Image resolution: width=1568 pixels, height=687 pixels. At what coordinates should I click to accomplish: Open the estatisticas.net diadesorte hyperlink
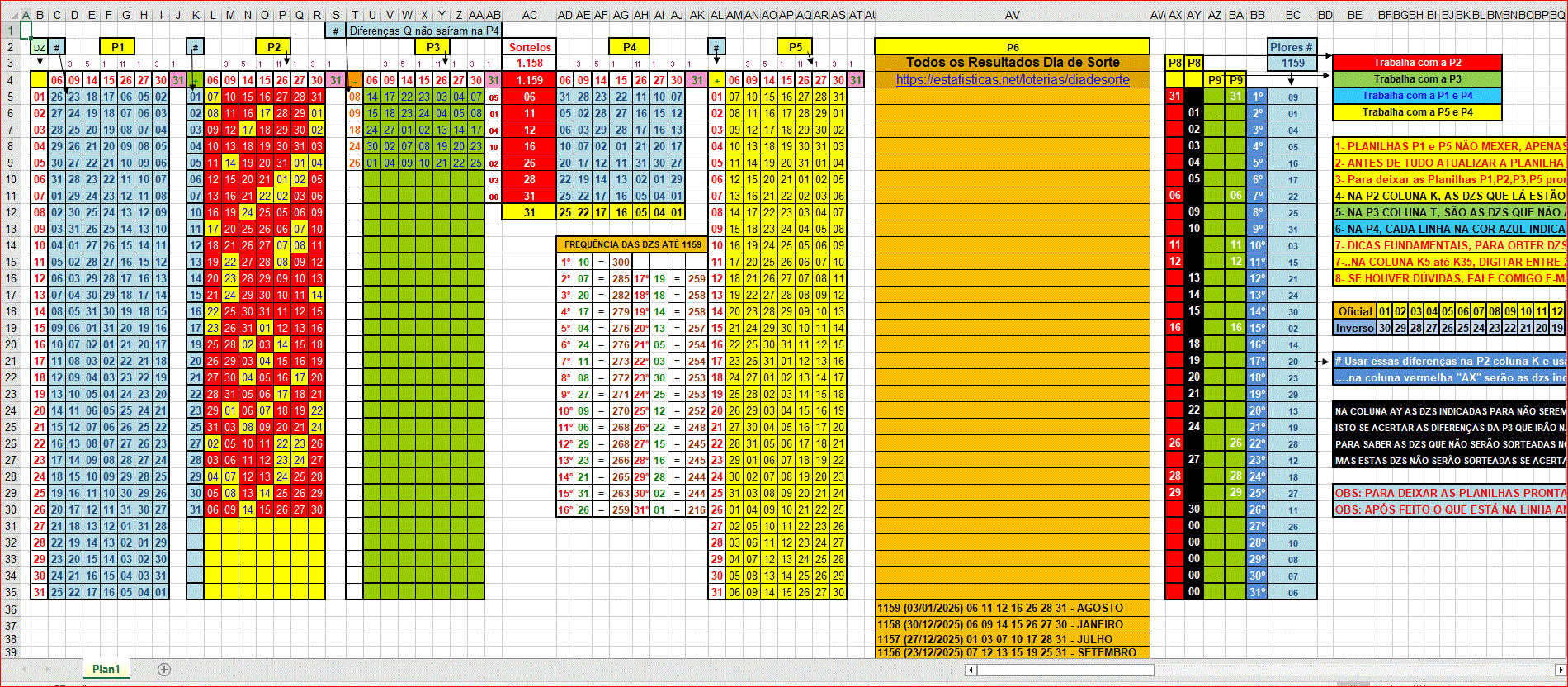point(1013,80)
